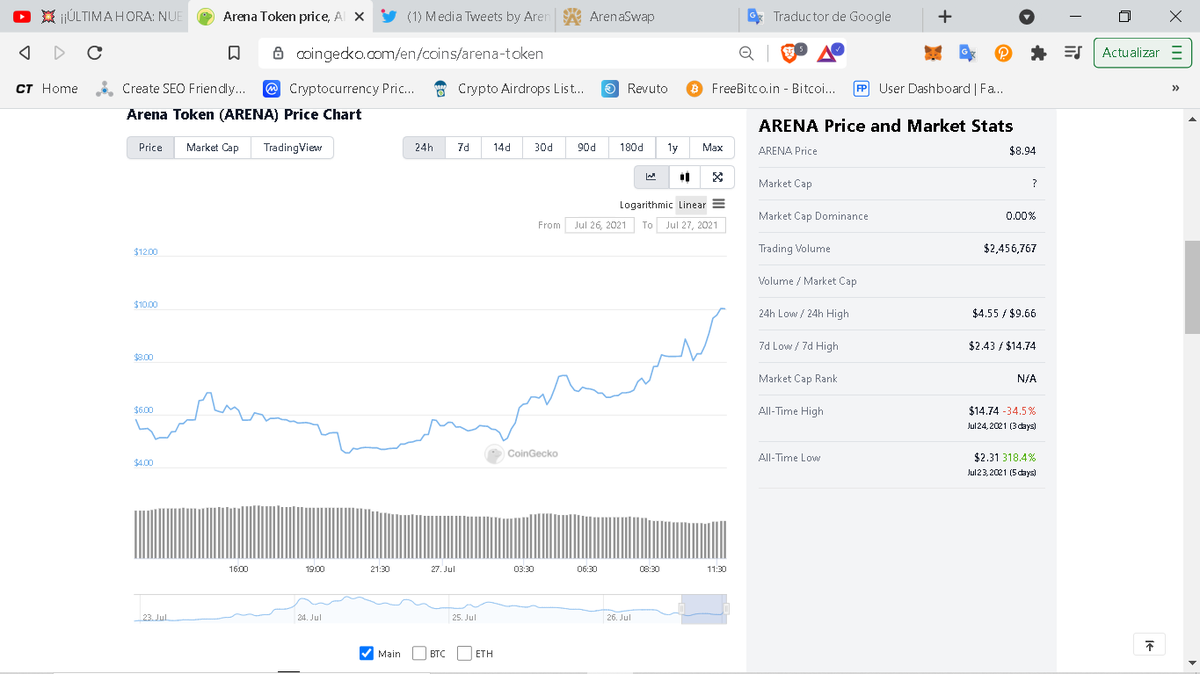
Task: Close the Arena Token price tab
Action: coord(359,17)
